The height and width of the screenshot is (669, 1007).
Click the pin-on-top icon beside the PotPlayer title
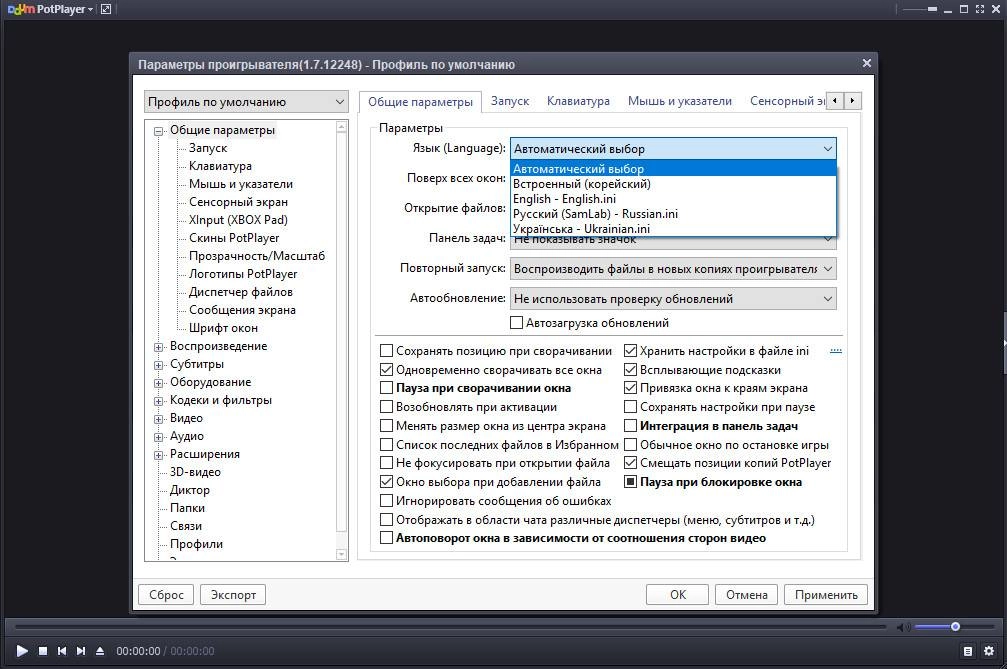pyautogui.click(x=106, y=9)
